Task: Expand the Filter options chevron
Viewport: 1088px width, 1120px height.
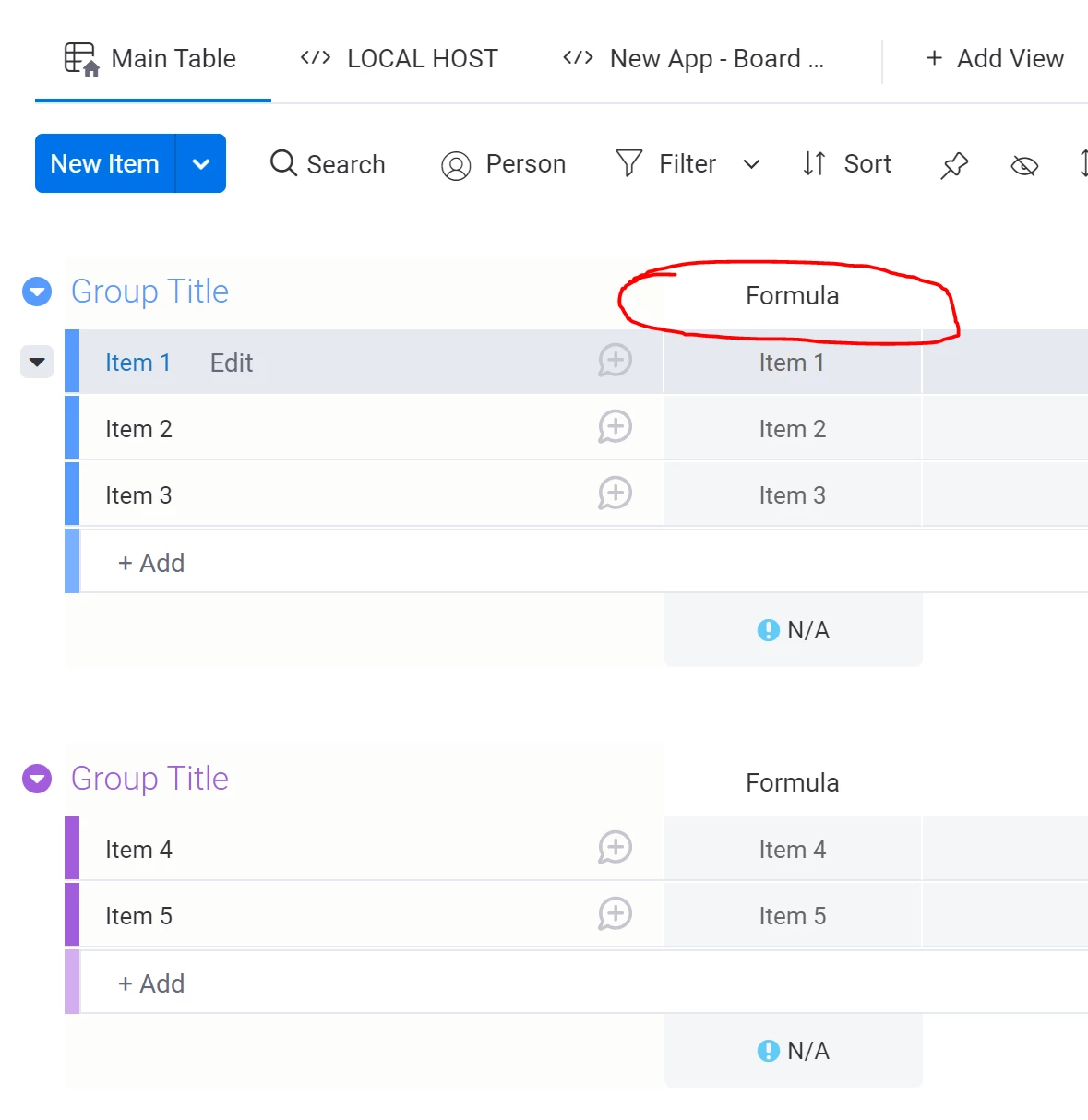Action: coord(751,164)
